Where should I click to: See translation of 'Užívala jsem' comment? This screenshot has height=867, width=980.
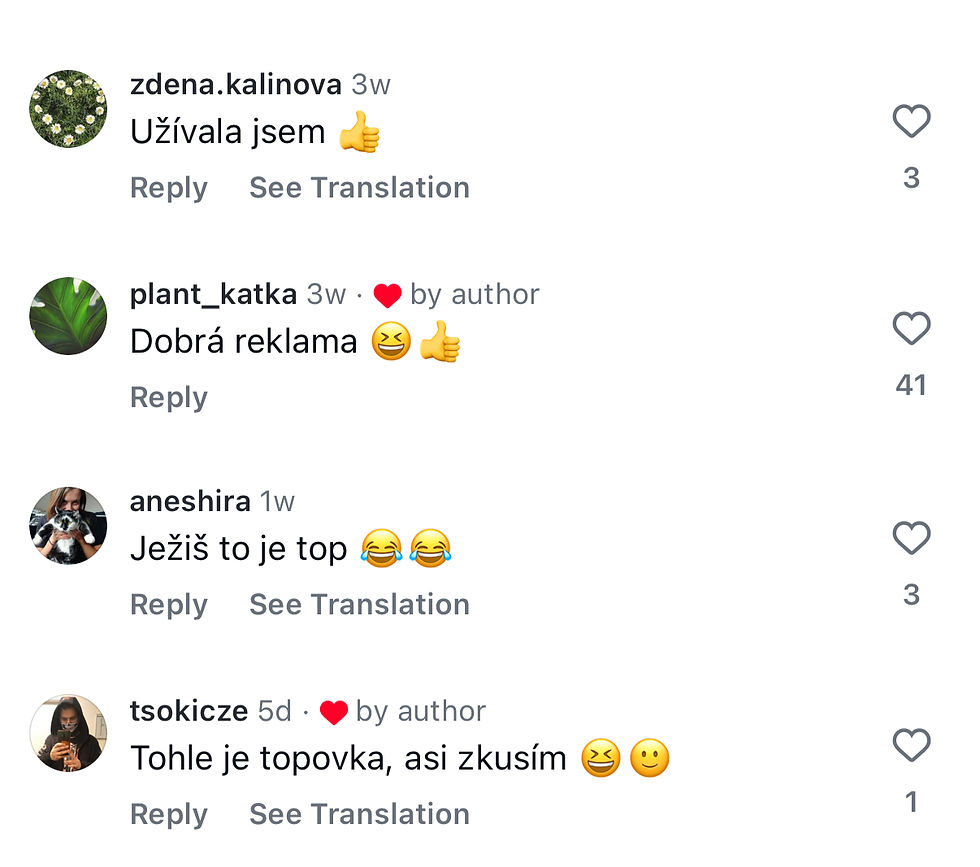(359, 188)
